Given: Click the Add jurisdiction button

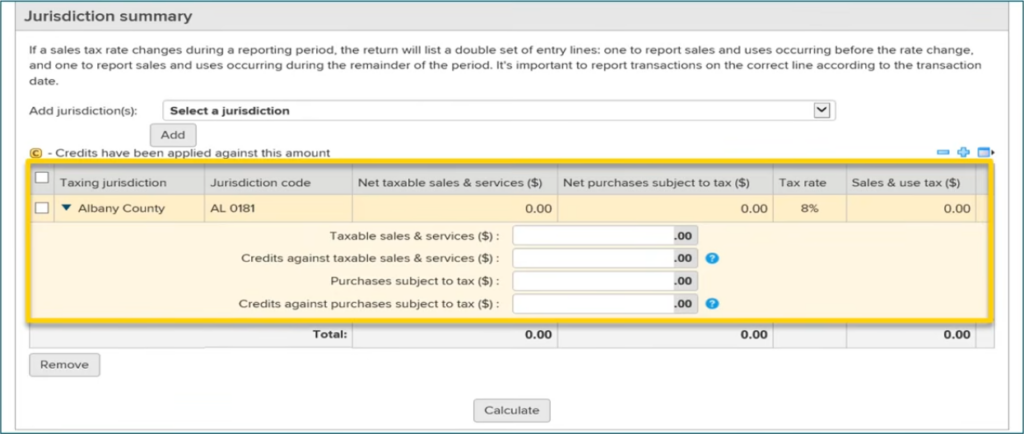Looking at the screenshot, I should pos(173,135).
